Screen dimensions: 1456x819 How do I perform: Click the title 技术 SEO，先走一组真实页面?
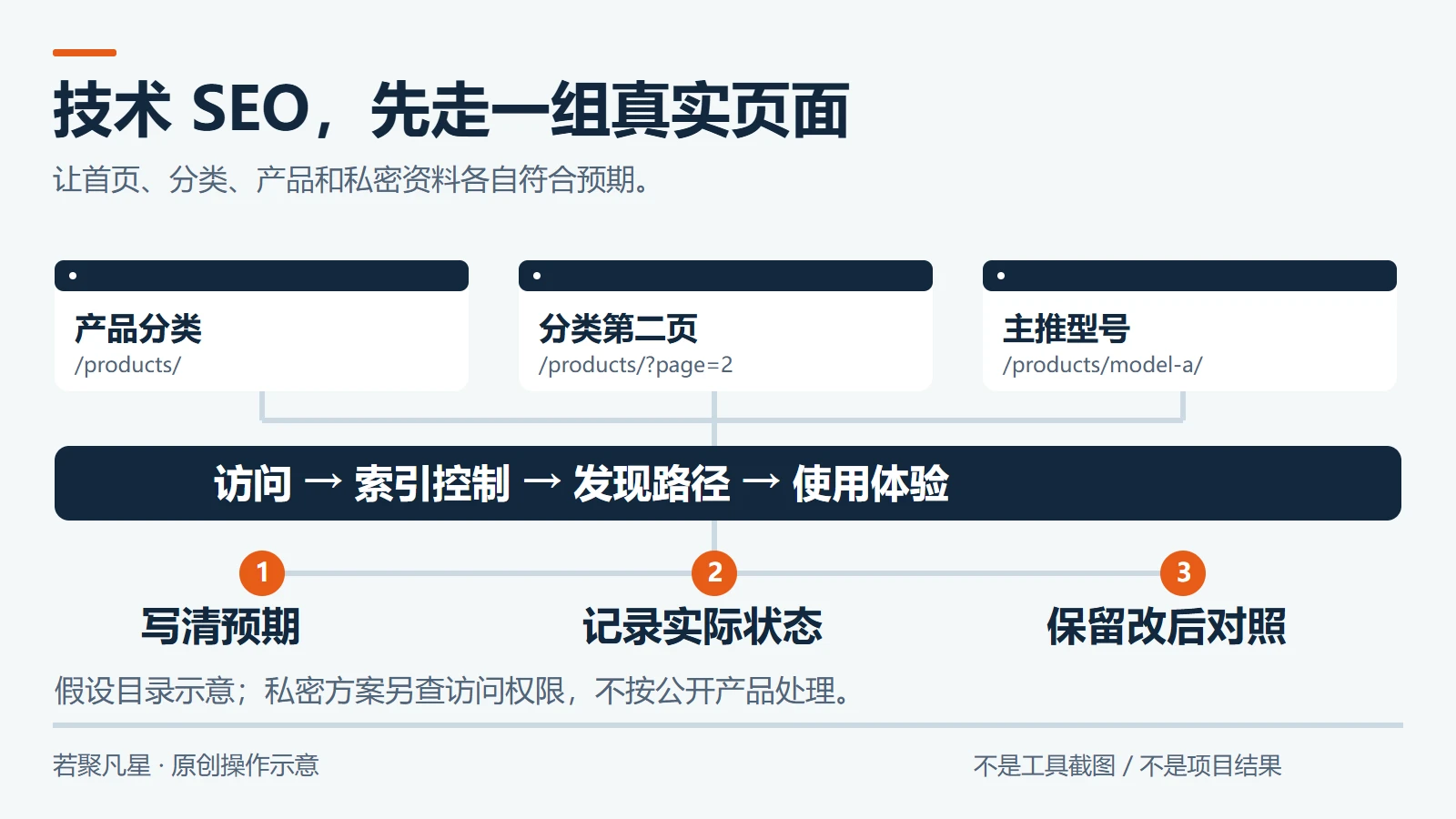point(450,110)
